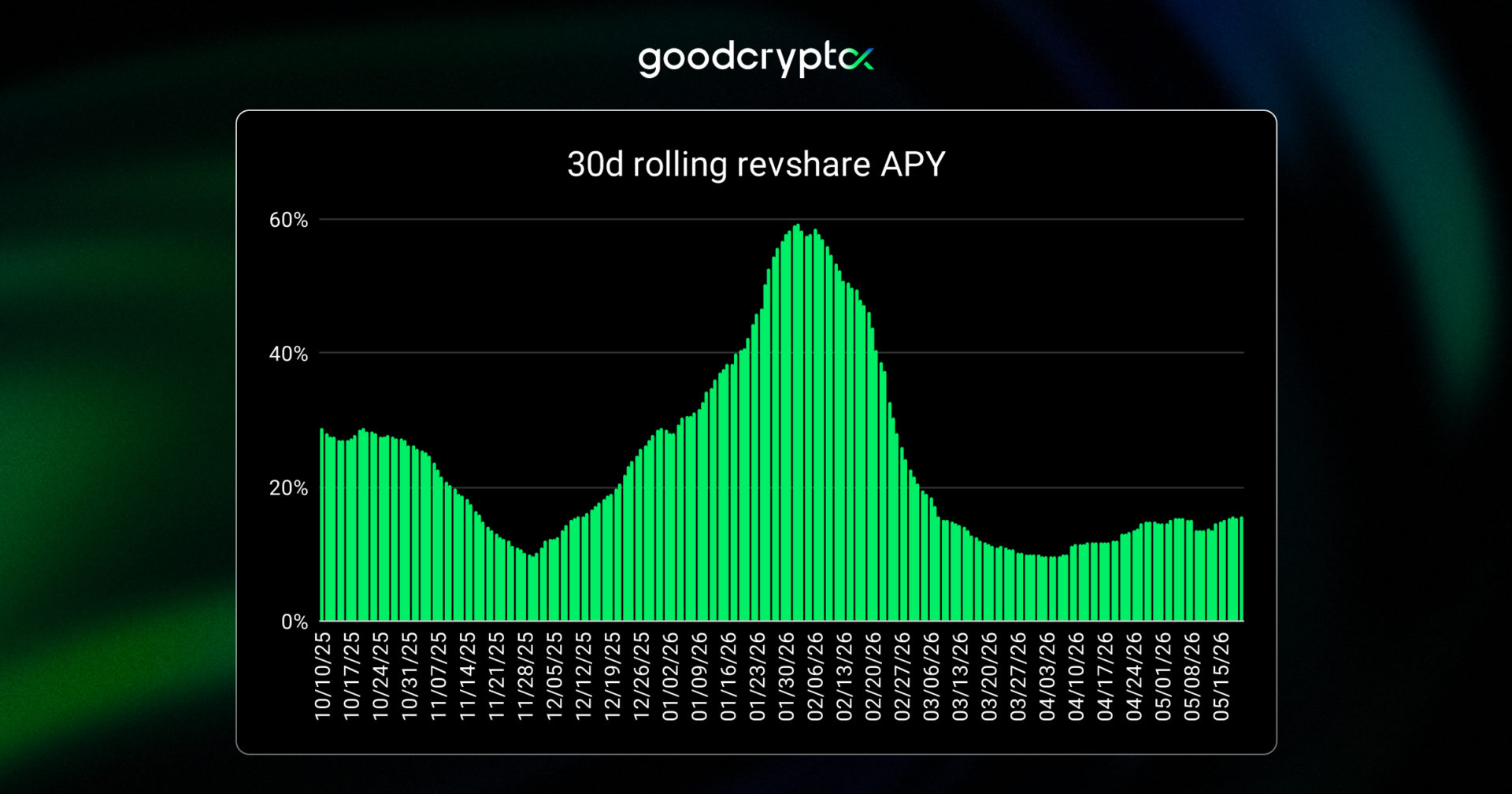Image resolution: width=1512 pixels, height=794 pixels.
Task: Click the 04/24/26 date label
Action: 1135,676
